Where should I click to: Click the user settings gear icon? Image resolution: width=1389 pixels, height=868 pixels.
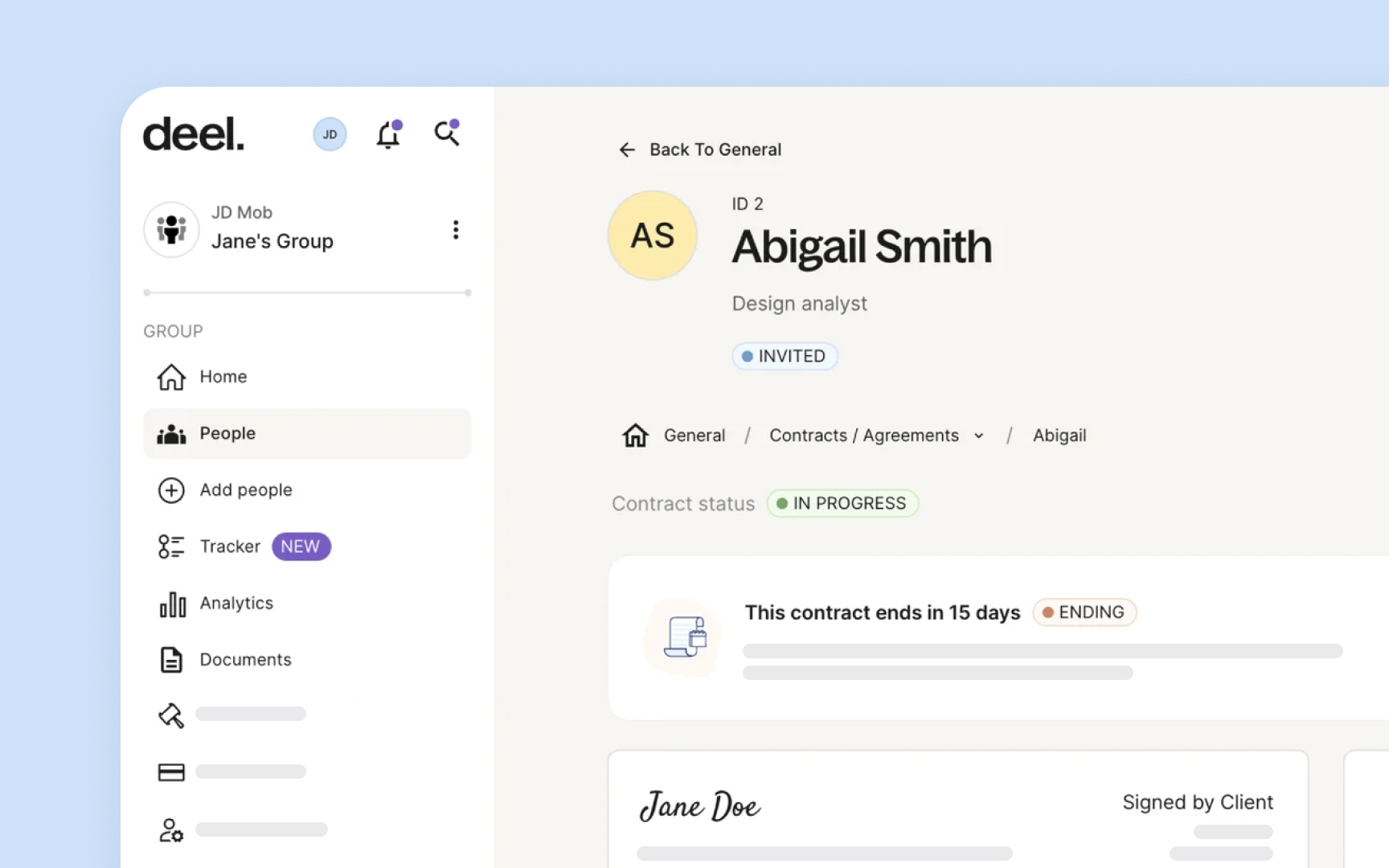pos(171,830)
